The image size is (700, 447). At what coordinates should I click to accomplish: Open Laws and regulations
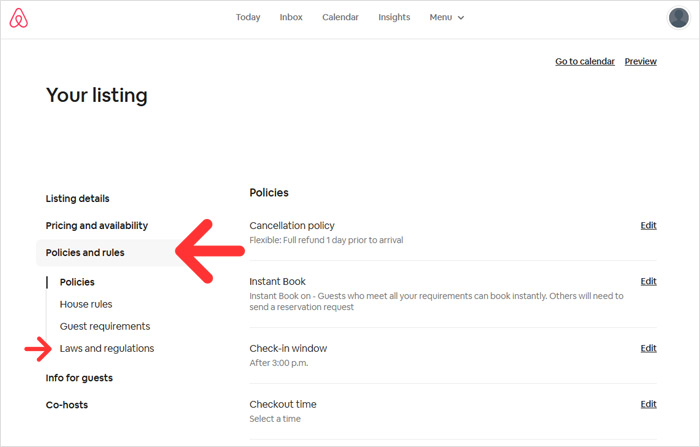(x=107, y=348)
